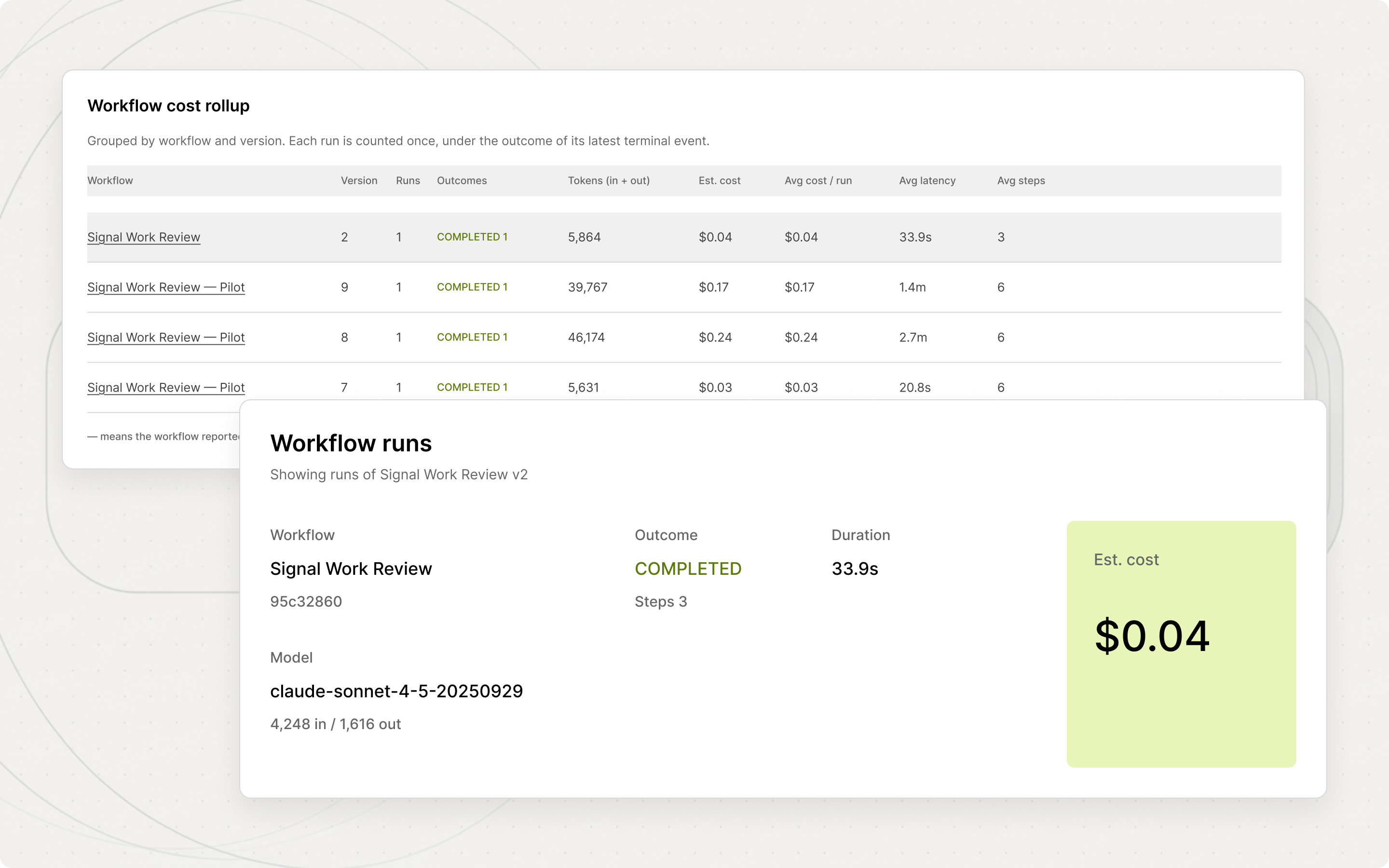Click the 4,248 in / 1,616 out token count

click(335, 724)
